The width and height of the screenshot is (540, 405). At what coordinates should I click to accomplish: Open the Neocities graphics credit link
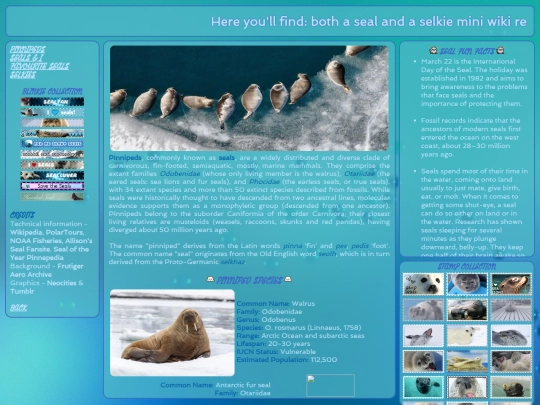(62, 283)
